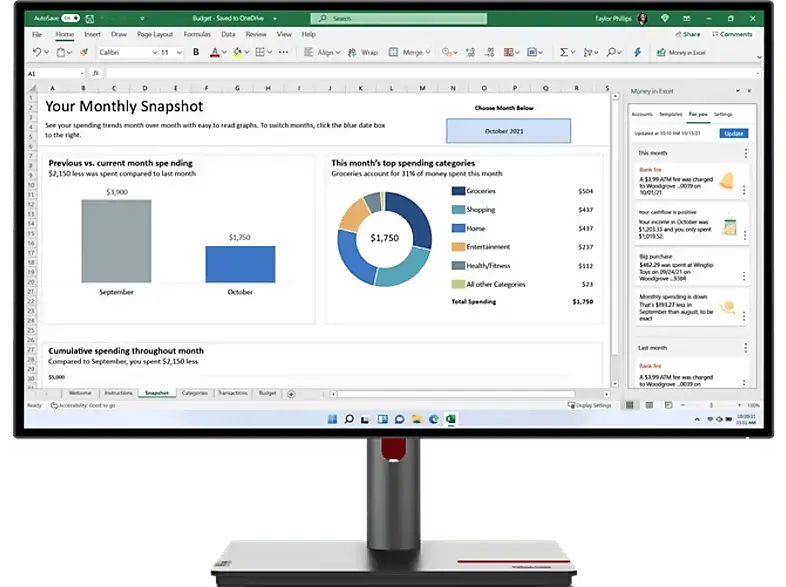Click the Share button

(688, 34)
